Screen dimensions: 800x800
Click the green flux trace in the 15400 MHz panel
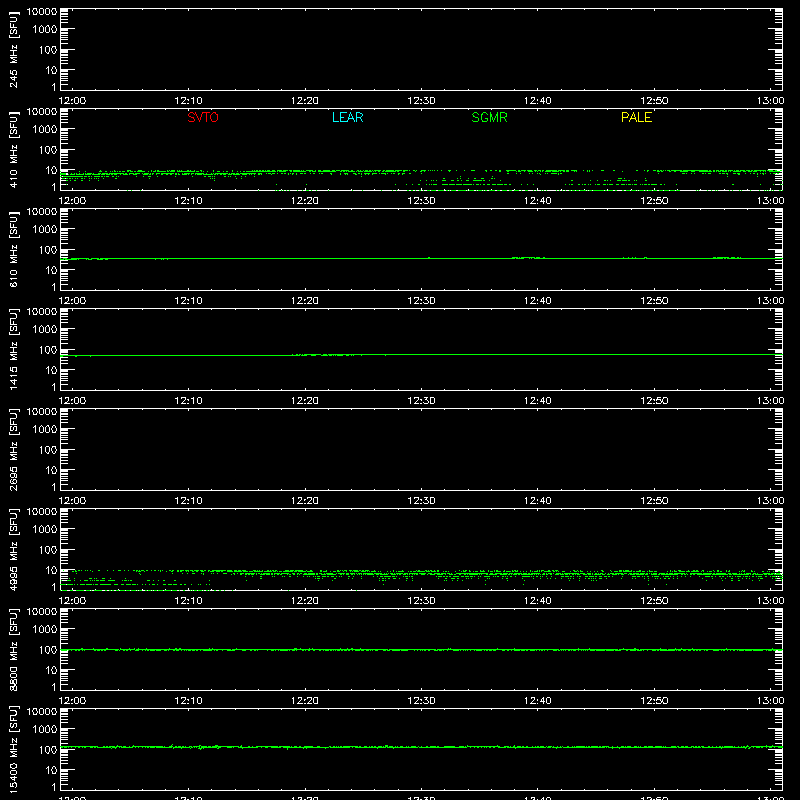(x=421, y=747)
